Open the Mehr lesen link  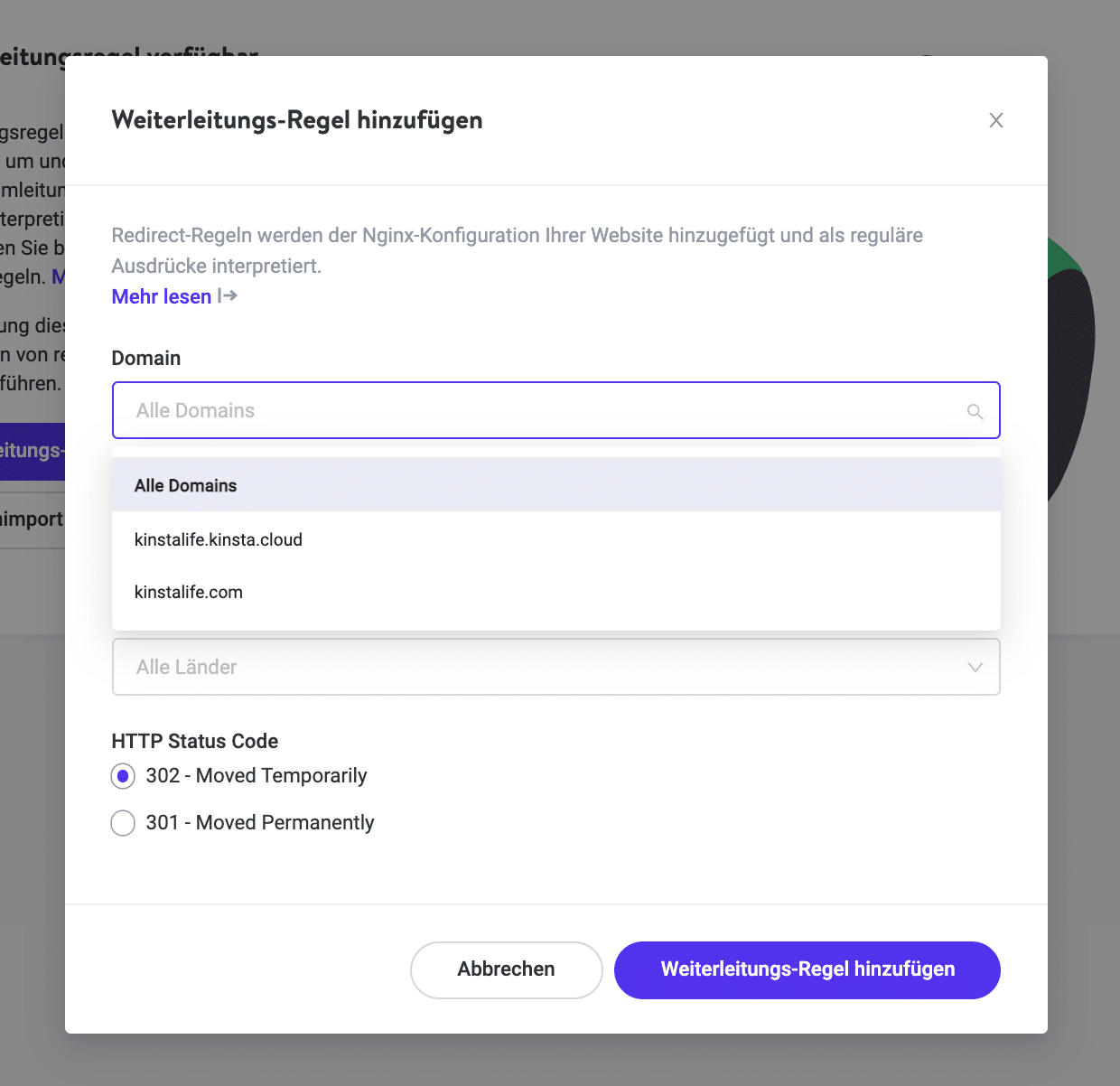(x=161, y=296)
